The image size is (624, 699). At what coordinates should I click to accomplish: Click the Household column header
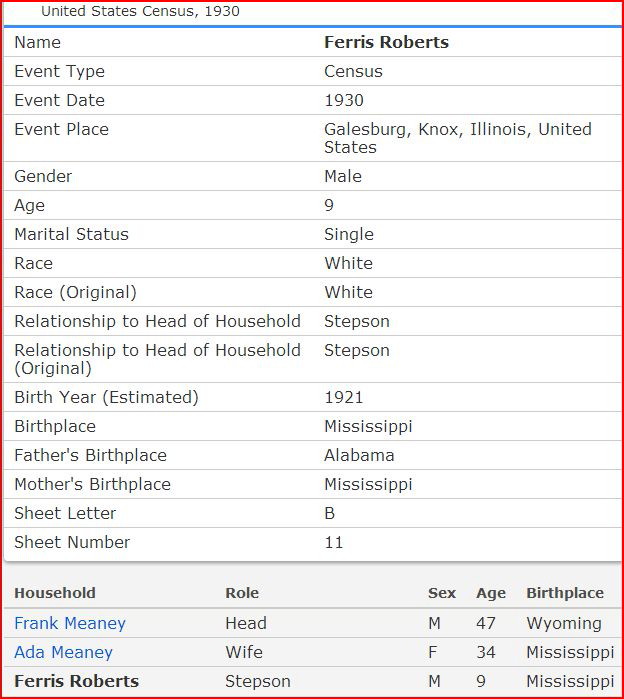[55, 593]
